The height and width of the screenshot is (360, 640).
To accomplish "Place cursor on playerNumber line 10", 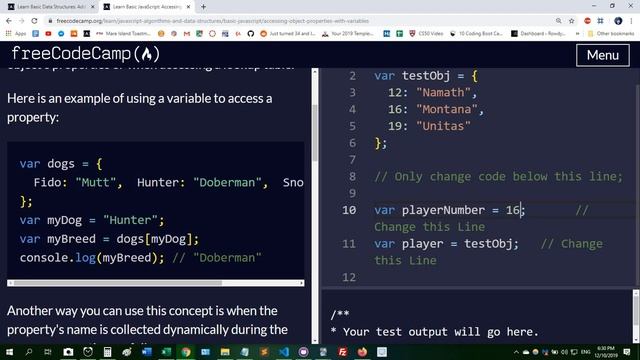I will coord(450,210).
